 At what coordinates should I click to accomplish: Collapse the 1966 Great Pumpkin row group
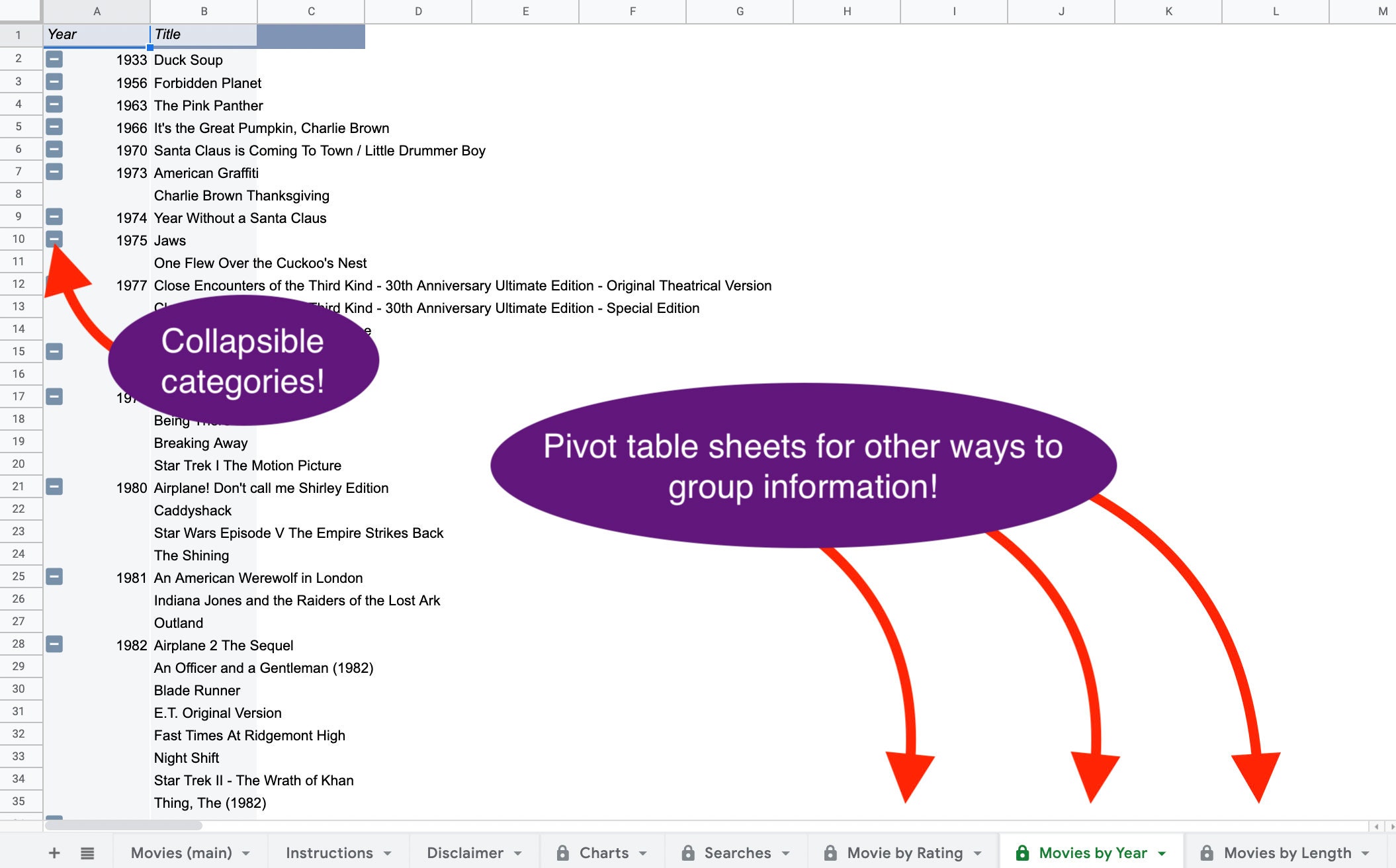(x=54, y=126)
